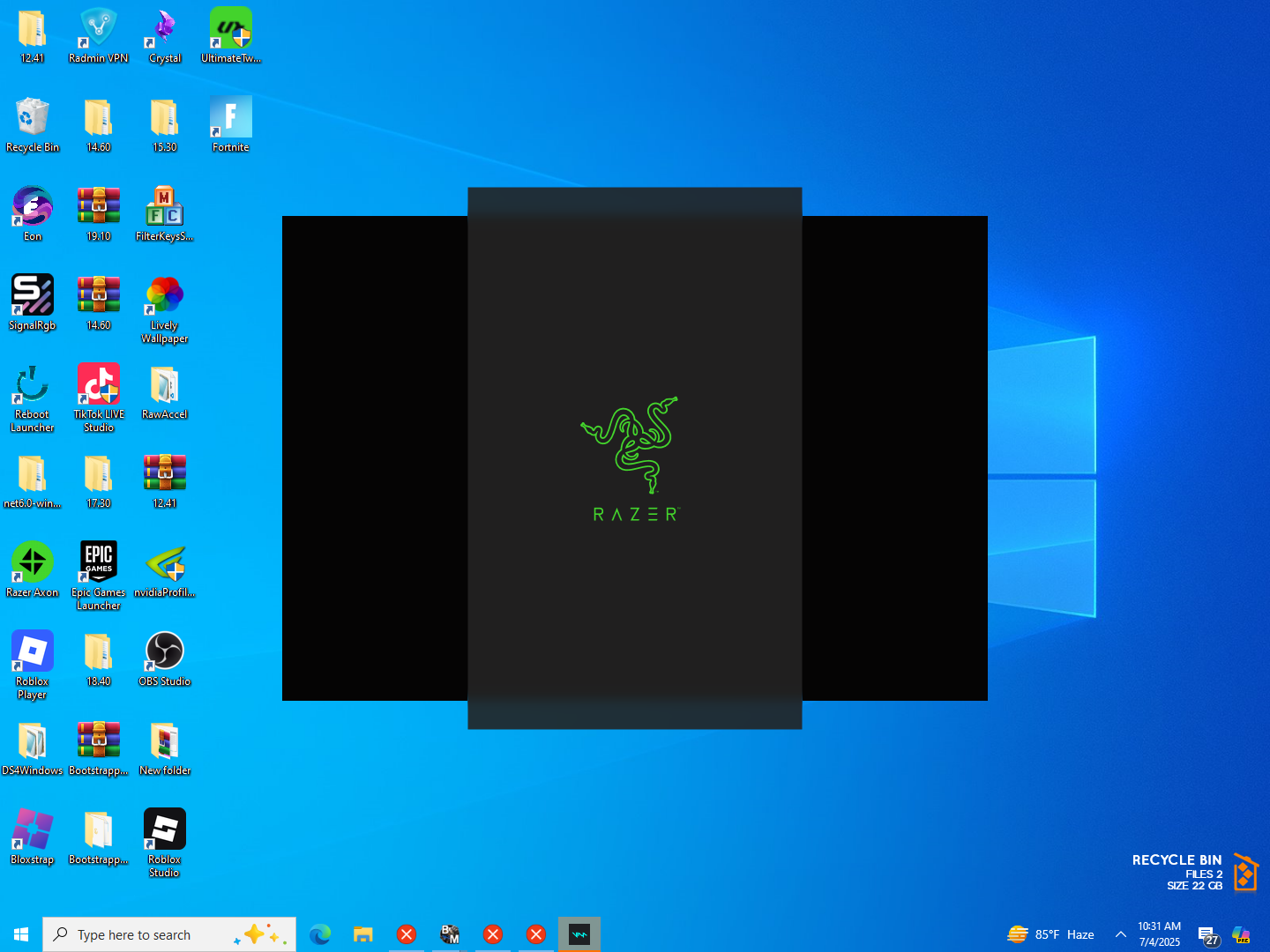Select the nvidiaProfil... desktop shortcut
The image size is (1270, 952).
[165, 570]
